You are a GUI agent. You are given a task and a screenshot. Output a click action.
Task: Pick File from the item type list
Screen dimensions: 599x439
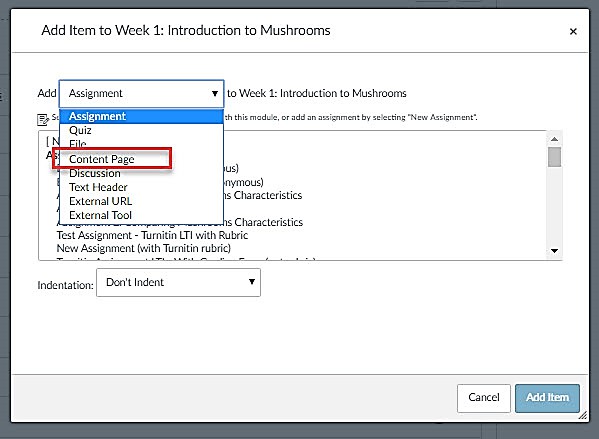(x=141, y=144)
